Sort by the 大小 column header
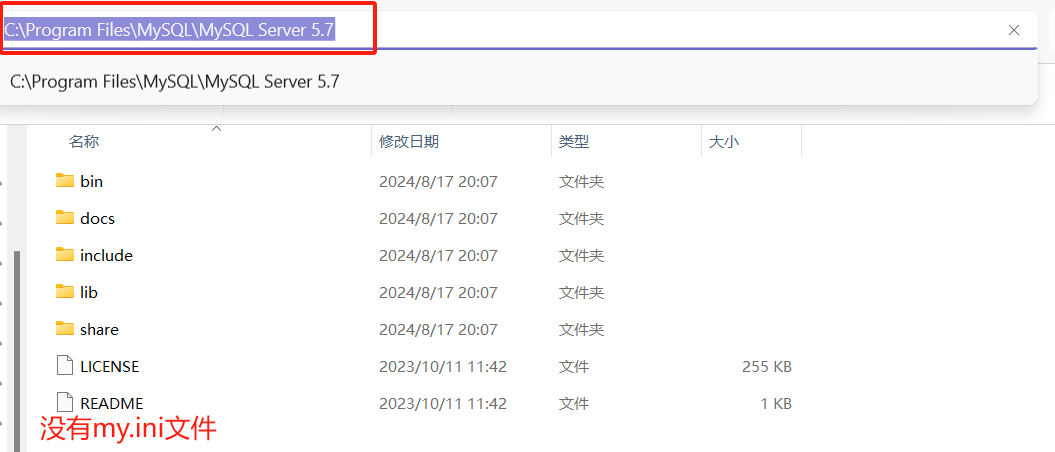This screenshot has width=1055, height=452. coord(723,142)
